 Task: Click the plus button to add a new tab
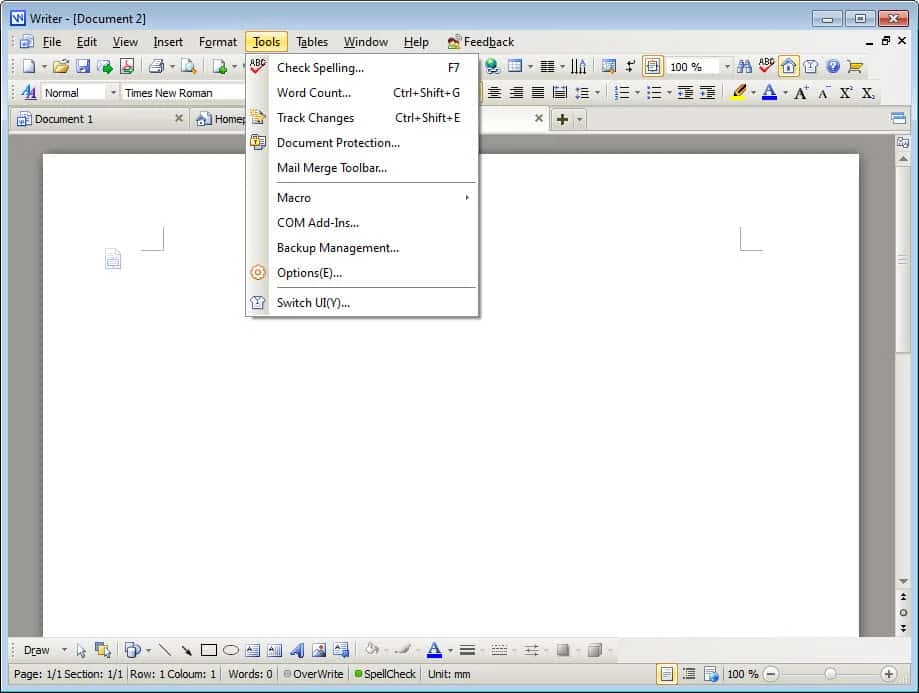click(x=562, y=119)
